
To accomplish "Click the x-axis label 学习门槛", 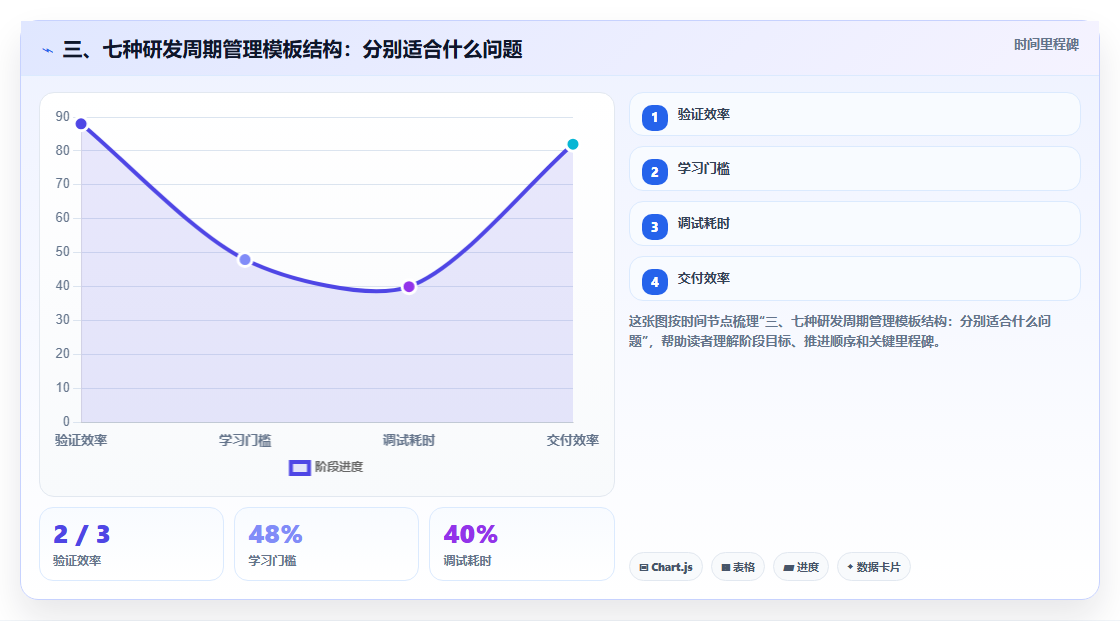I will coord(245,440).
